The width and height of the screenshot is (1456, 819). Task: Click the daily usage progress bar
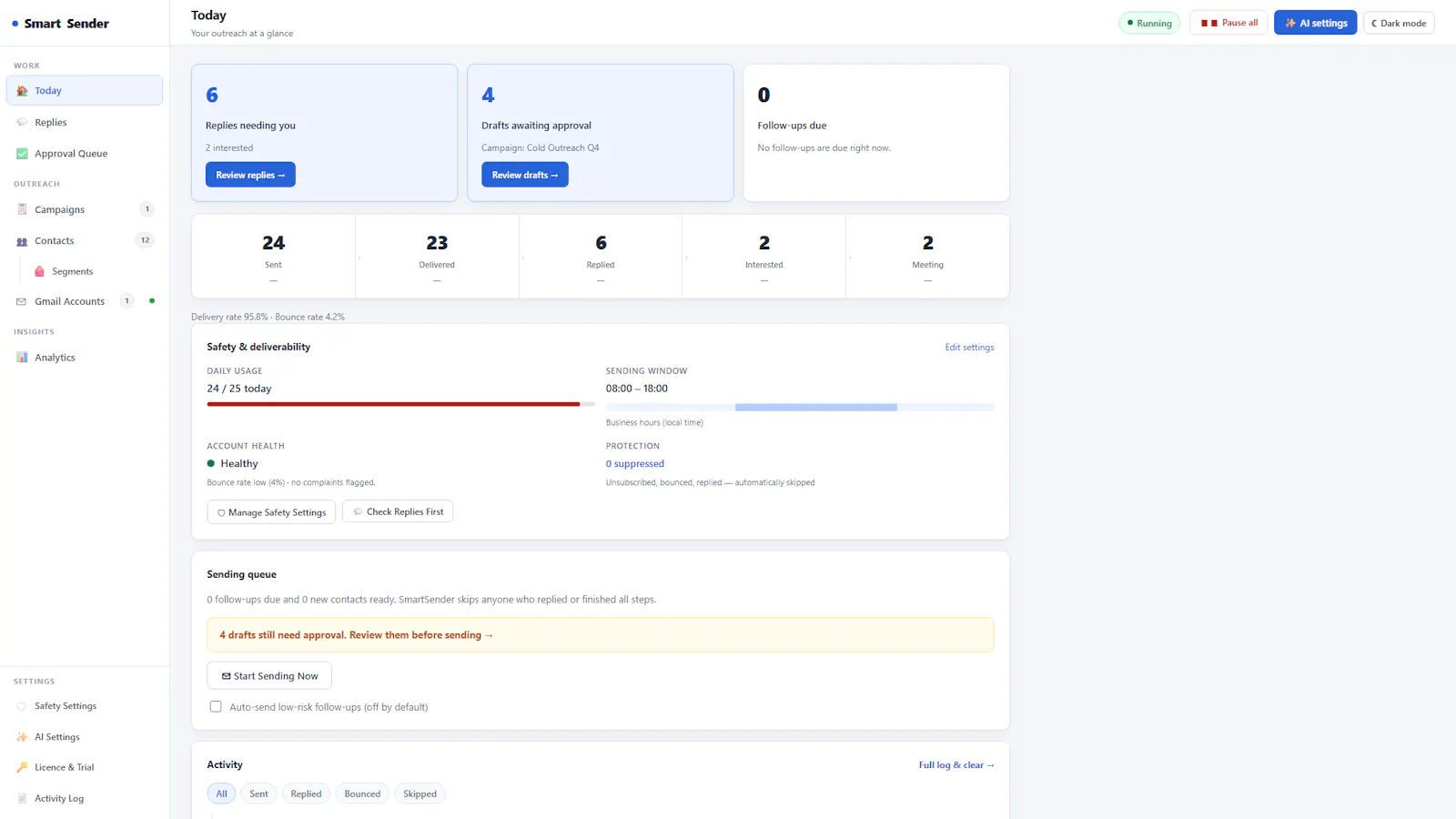[x=401, y=404]
